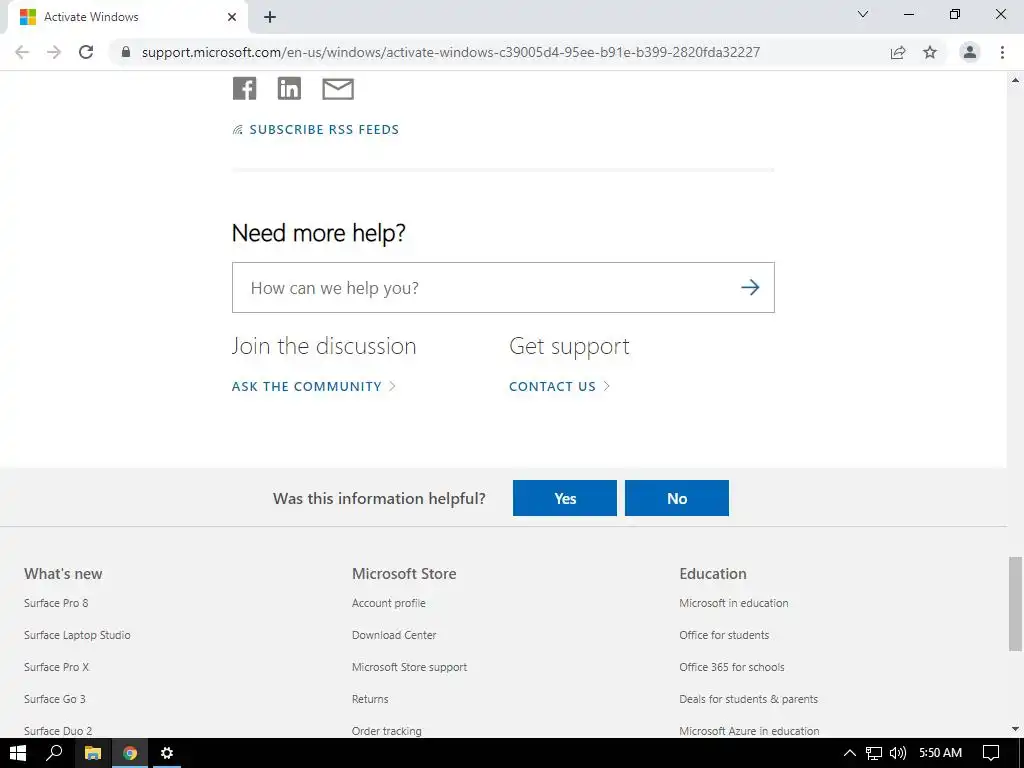
Task: Answer No to the information helpful question
Action: [677, 498]
